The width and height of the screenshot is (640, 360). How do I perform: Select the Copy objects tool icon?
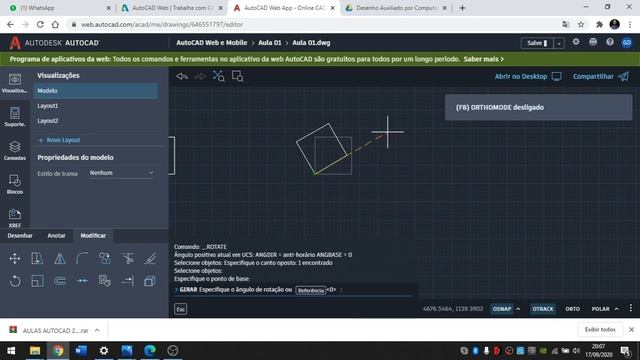104,258
